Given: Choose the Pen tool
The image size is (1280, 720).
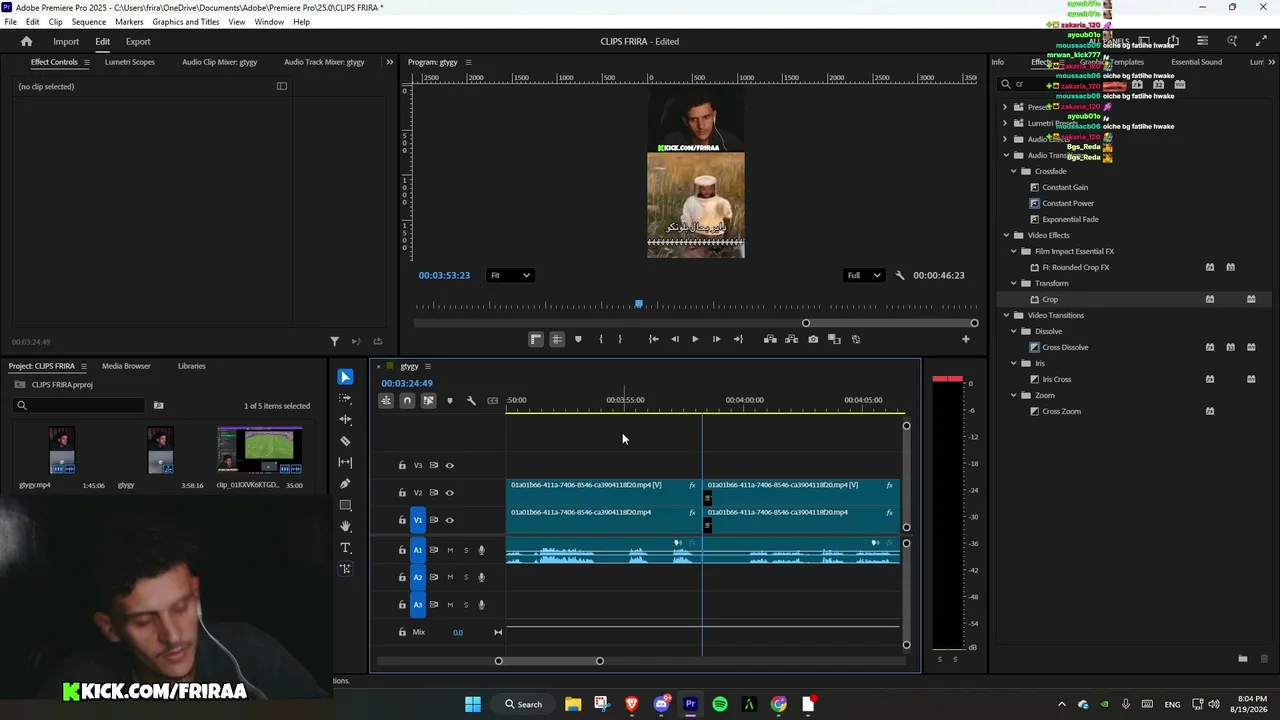Looking at the screenshot, I should (345, 484).
